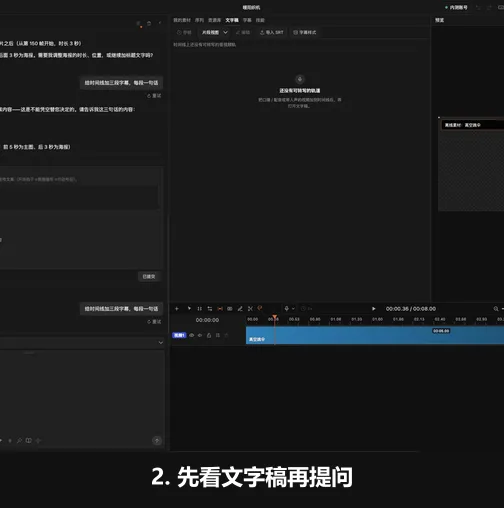Switch to the 我的素材 tab
The width and height of the screenshot is (504, 508).
pyautogui.click(x=182, y=20)
